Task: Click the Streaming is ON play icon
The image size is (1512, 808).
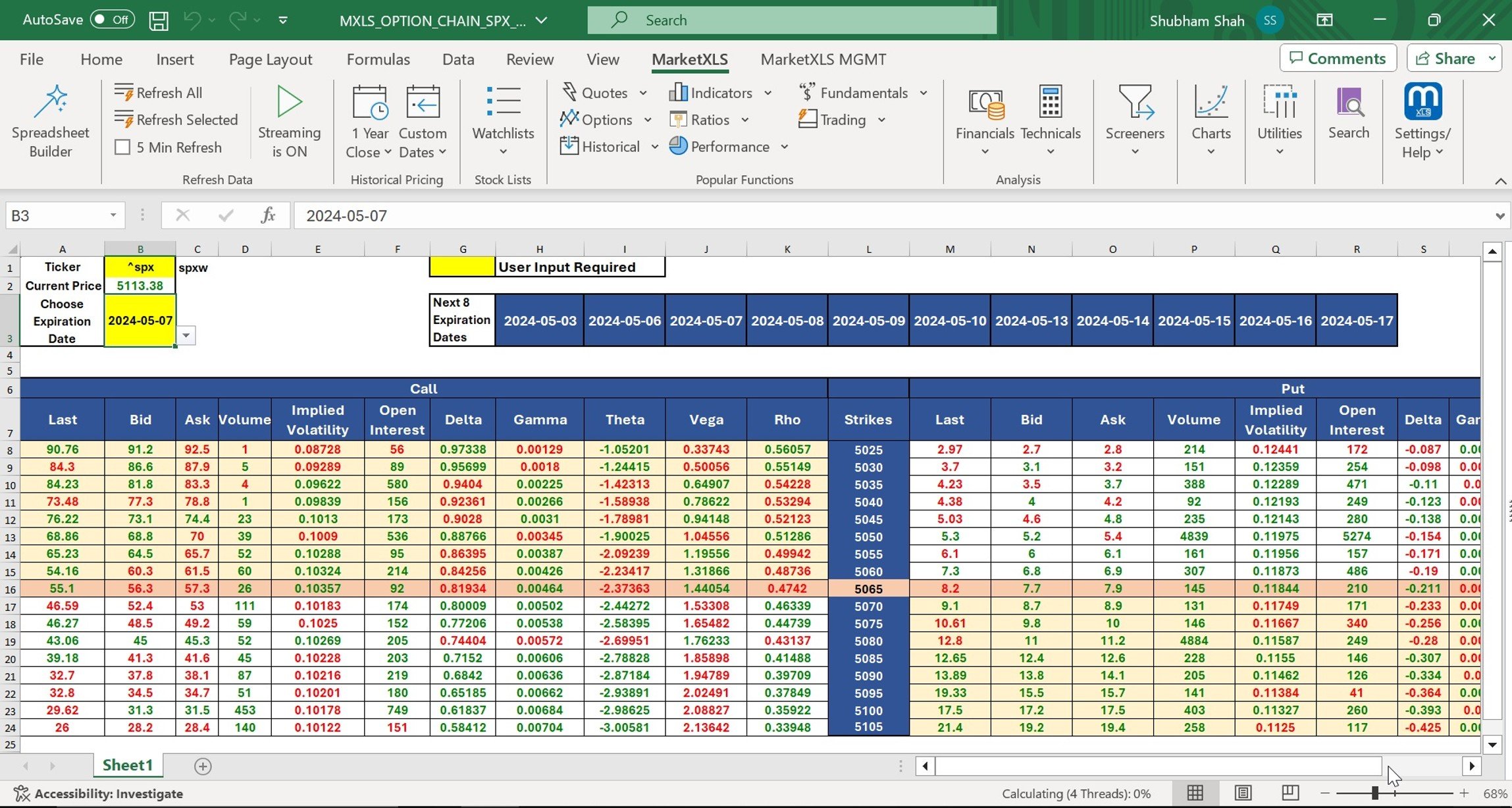Action: tap(289, 102)
